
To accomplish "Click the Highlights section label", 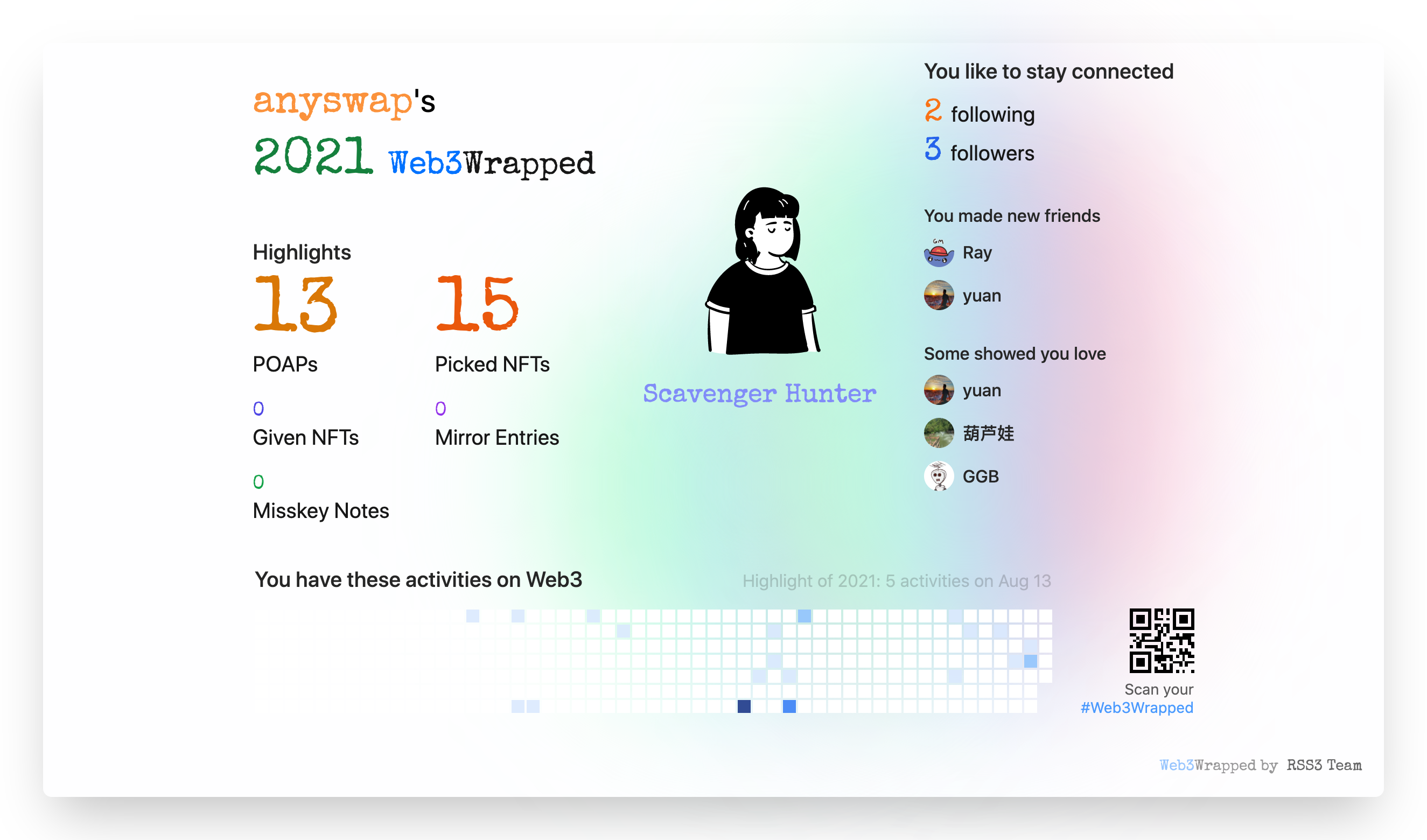I will point(302,253).
